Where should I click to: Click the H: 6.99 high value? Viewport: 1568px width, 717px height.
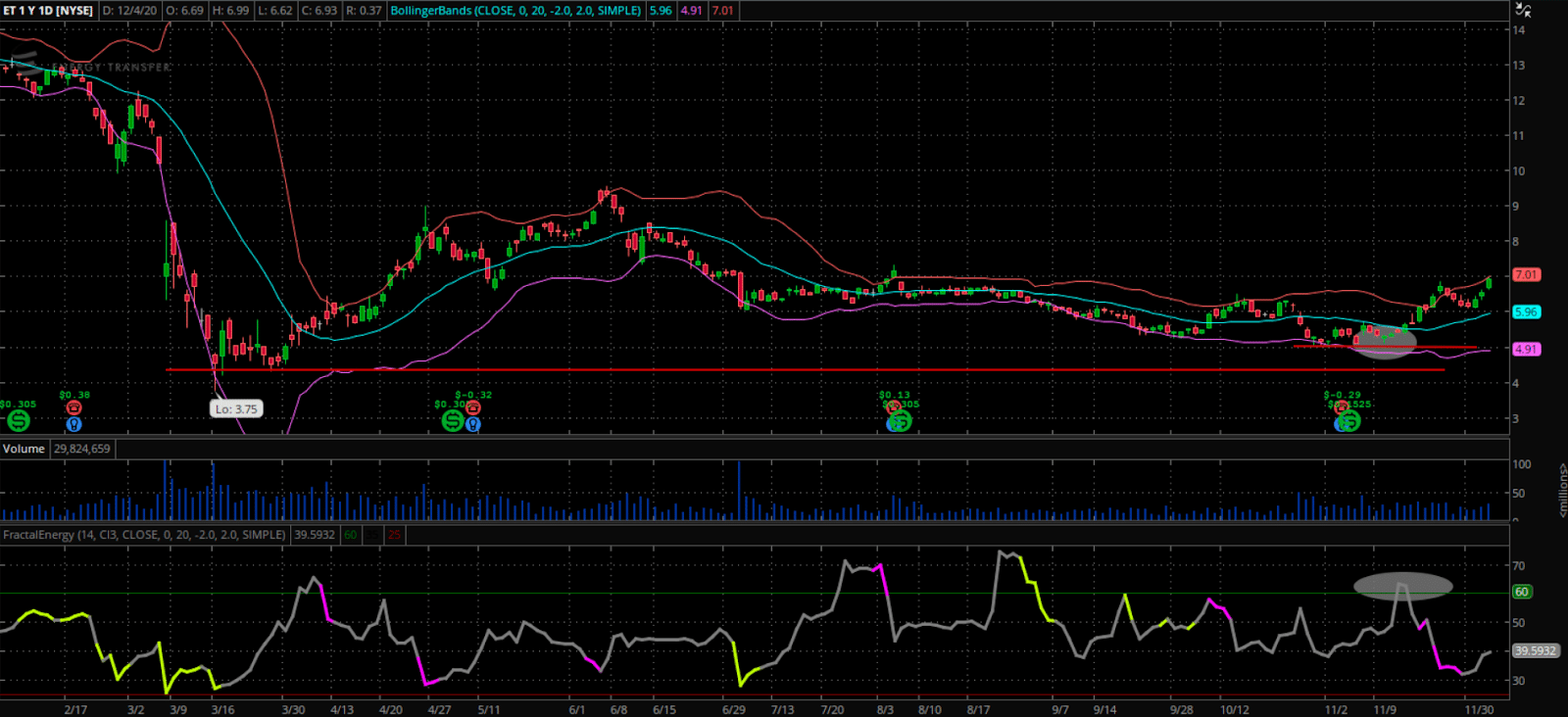230,11
